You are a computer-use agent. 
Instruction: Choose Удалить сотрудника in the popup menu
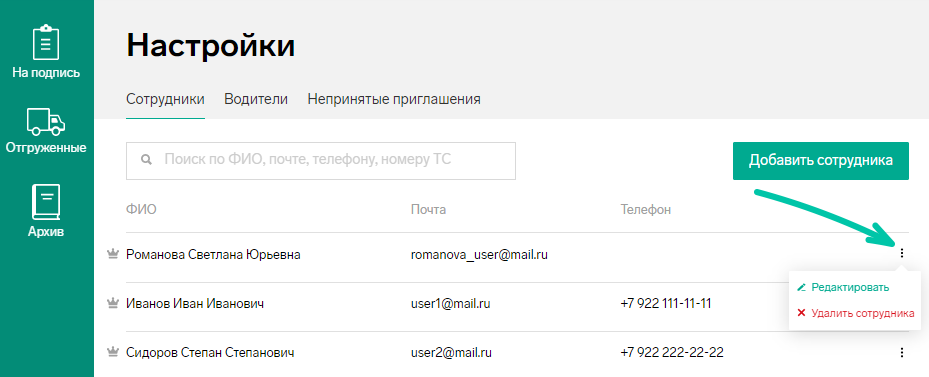click(863, 313)
